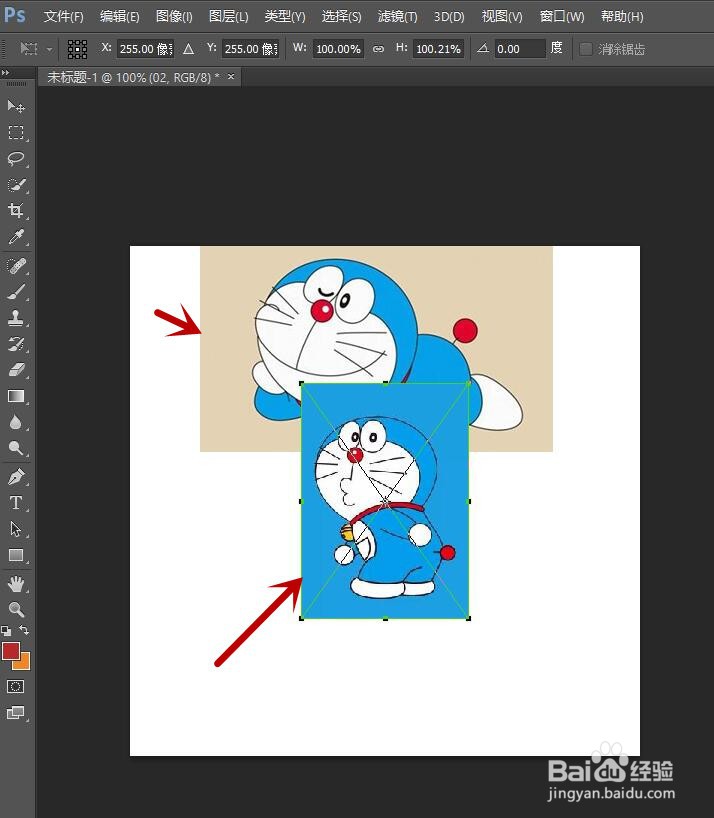Viewport: 714px width, 818px height.
Task: Select the Eyedropper tool
Action: tap(16, 237)
